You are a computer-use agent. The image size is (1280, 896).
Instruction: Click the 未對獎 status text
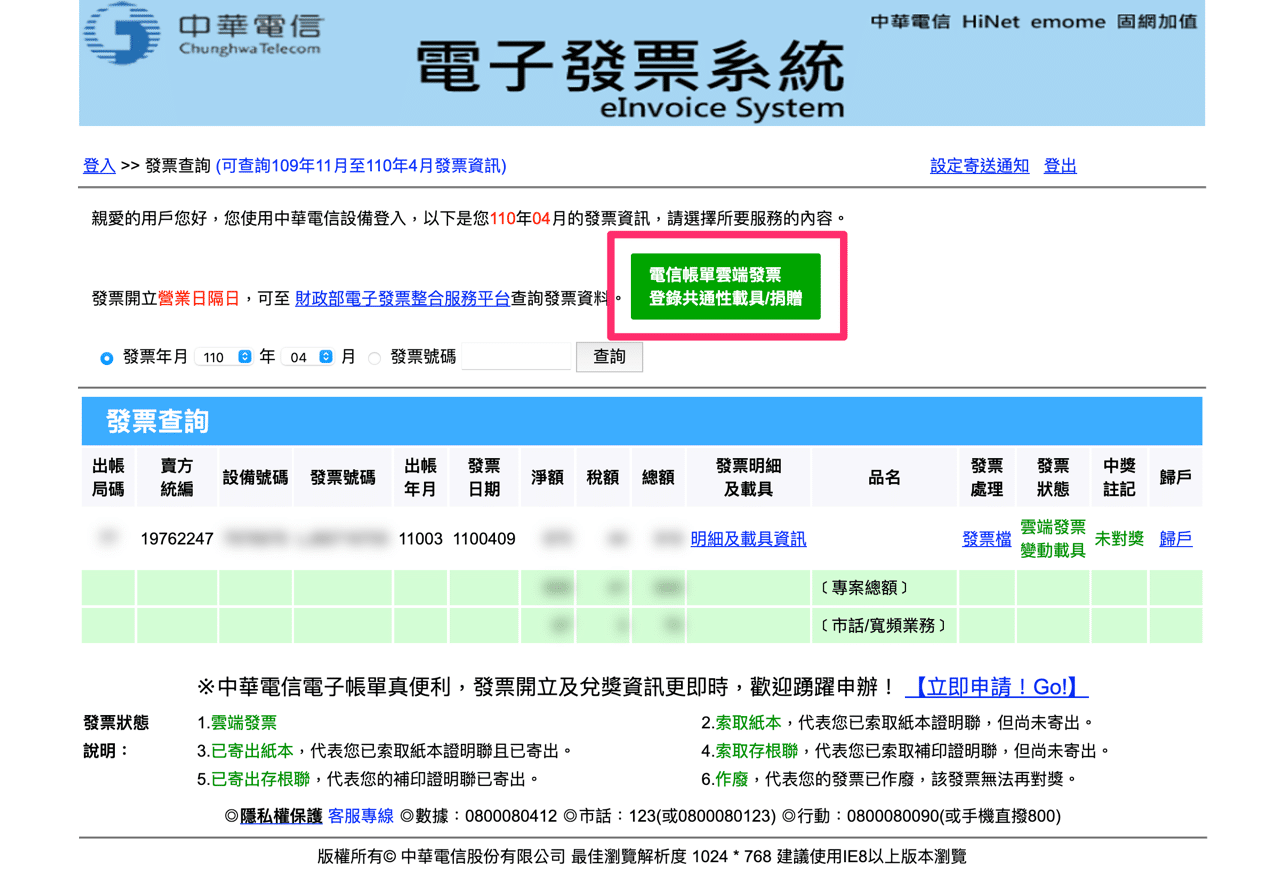pos(1119,539)
